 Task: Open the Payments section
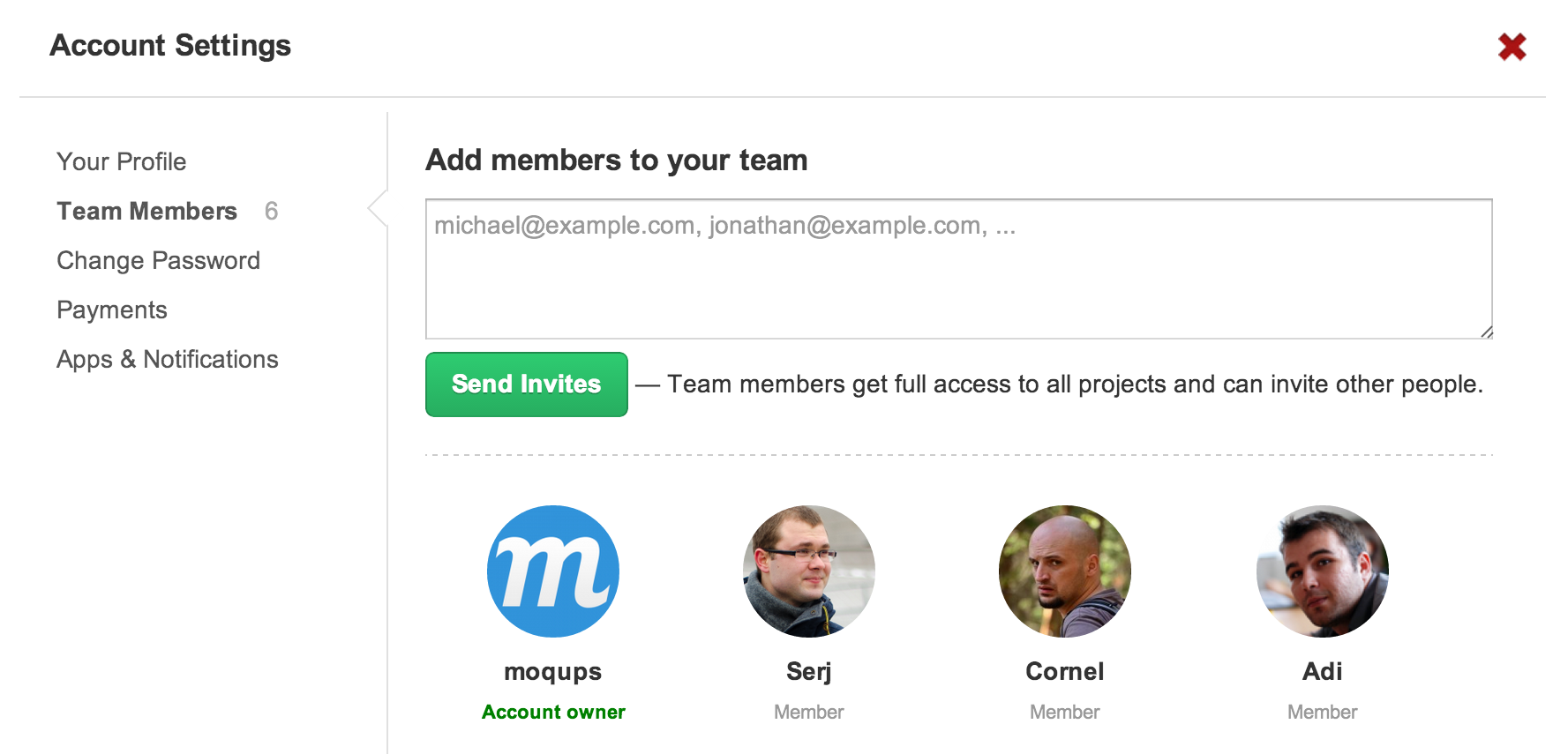tap(112, 310)
